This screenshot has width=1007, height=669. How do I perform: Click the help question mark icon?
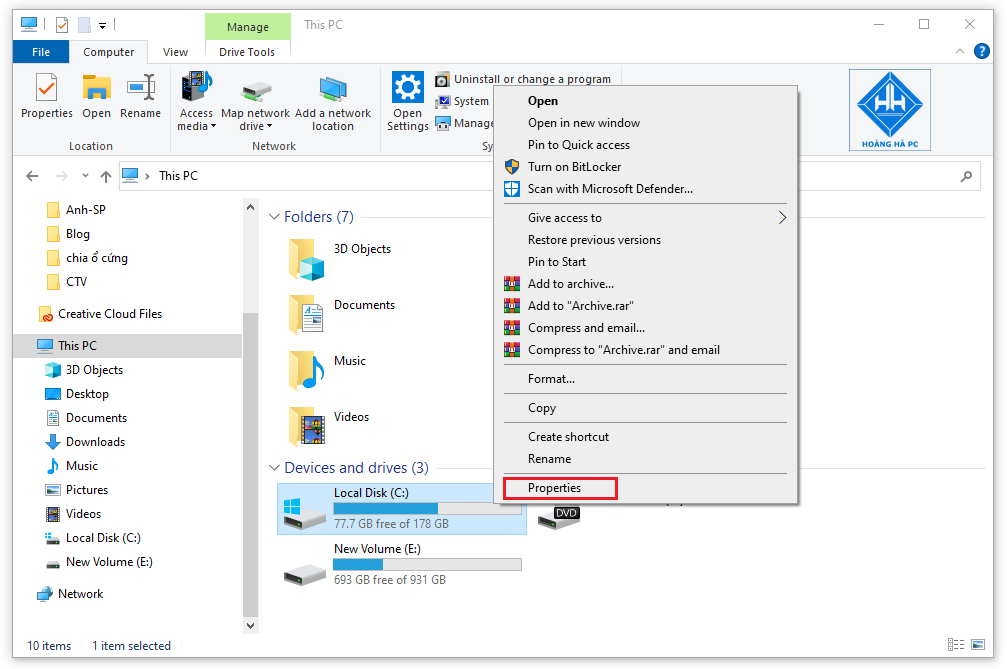(981, 51)
